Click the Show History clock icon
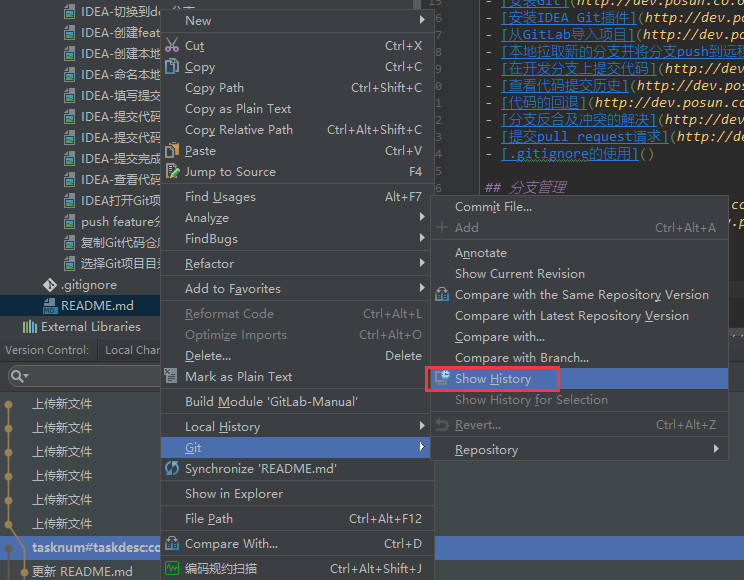 point(442,379)
